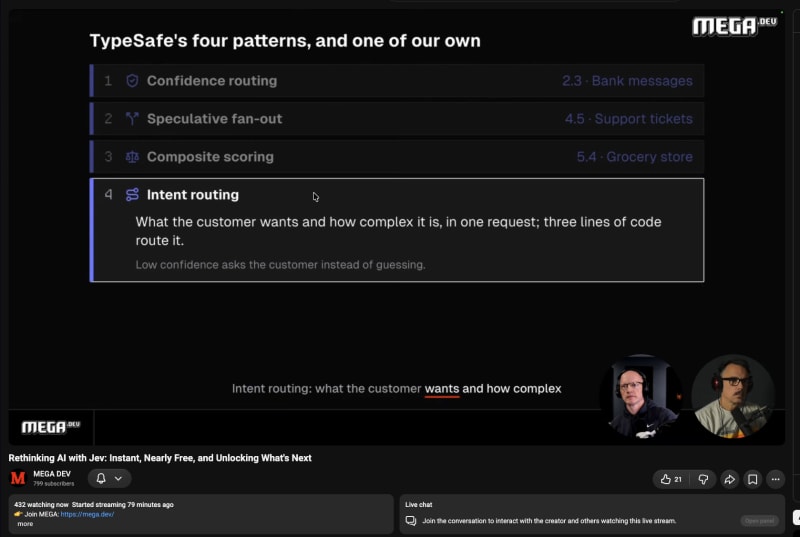The image size is (800, 537).
Task: Click the video title 'Rethinking AI with Jev'
Action: tap(160, 458)
